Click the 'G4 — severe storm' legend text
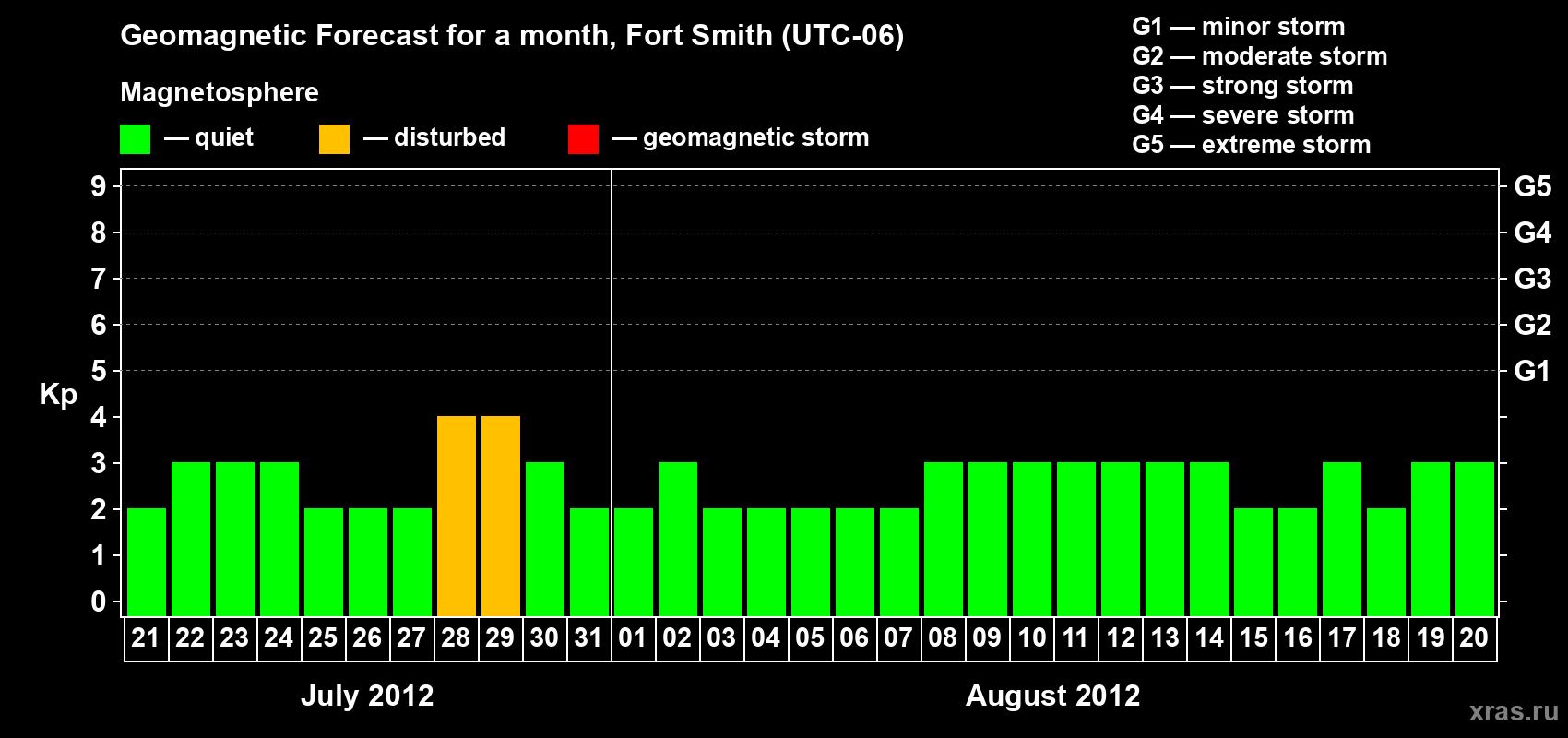The width and height of the screenshot is (1568, 738). (1243, 115)
